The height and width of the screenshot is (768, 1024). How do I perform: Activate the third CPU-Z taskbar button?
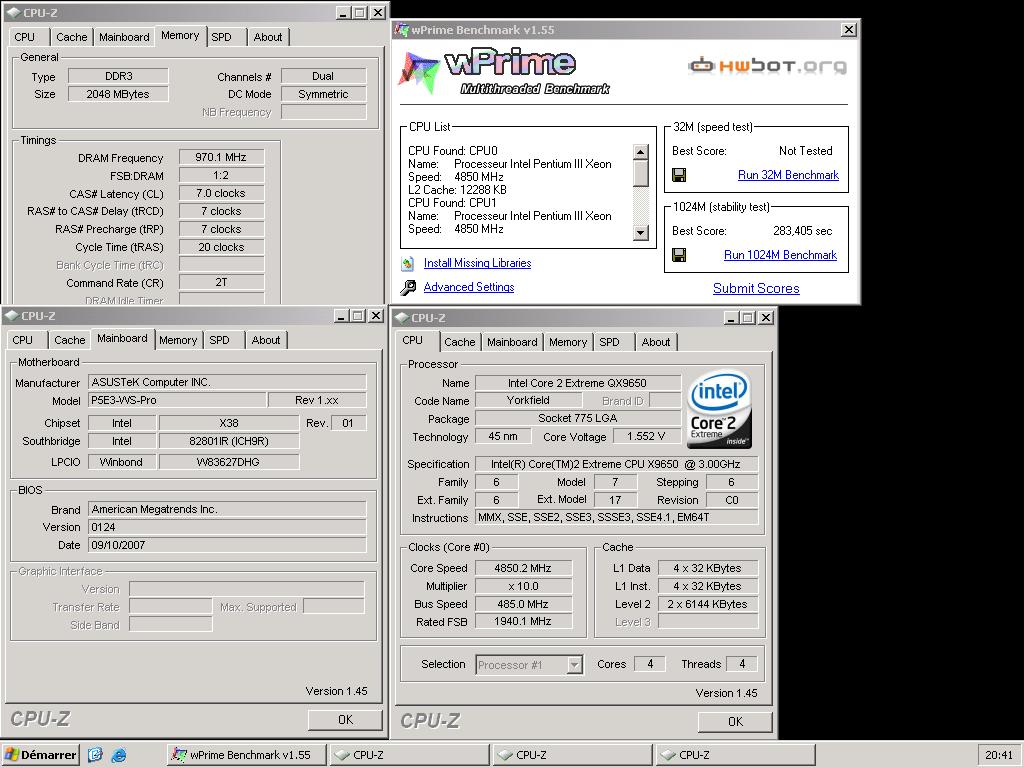pos(735,755)
